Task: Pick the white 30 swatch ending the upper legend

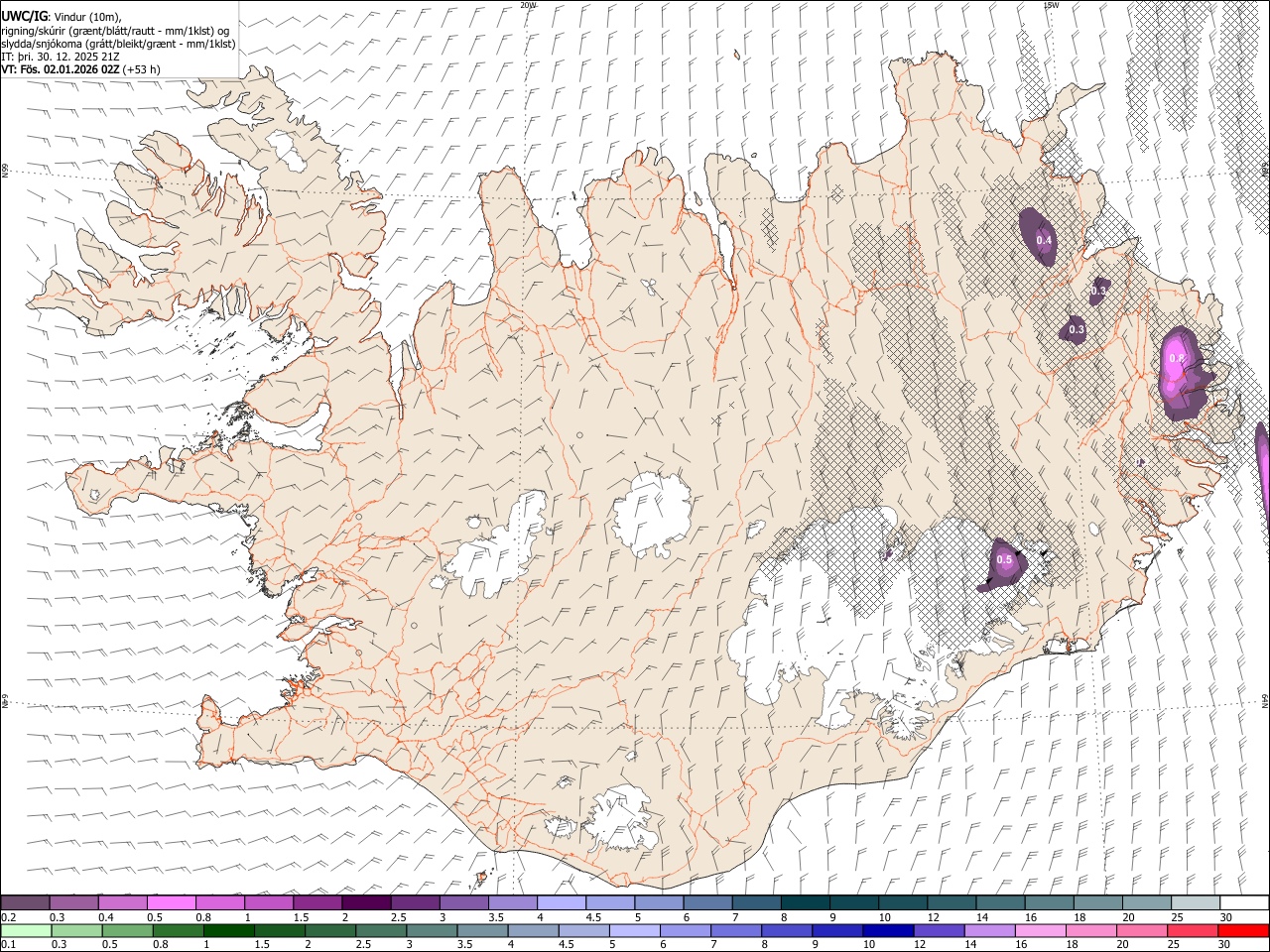Action: coord(1245,902)
